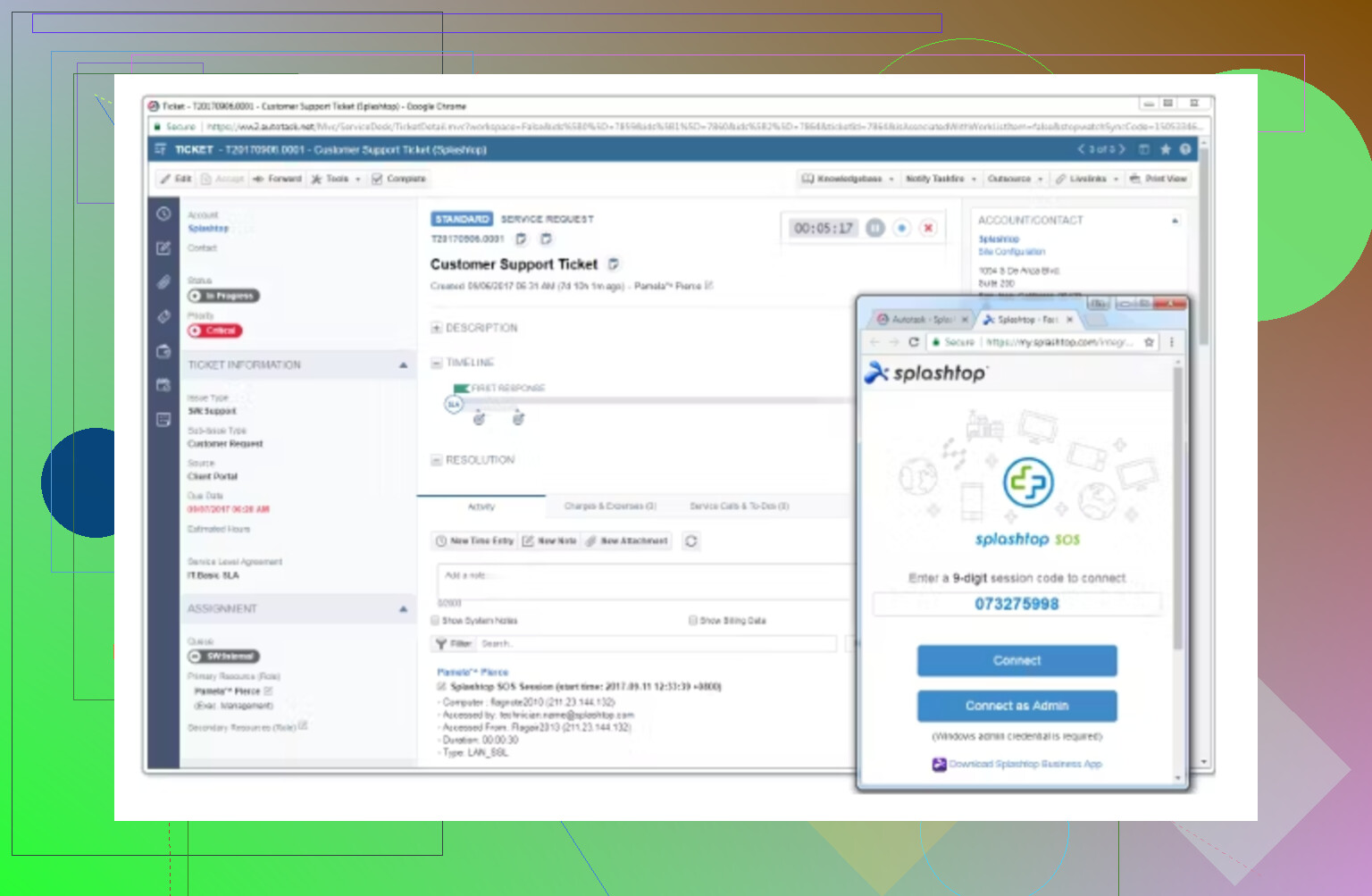Go to the next ticket arrow

(x=1122, y=149)
